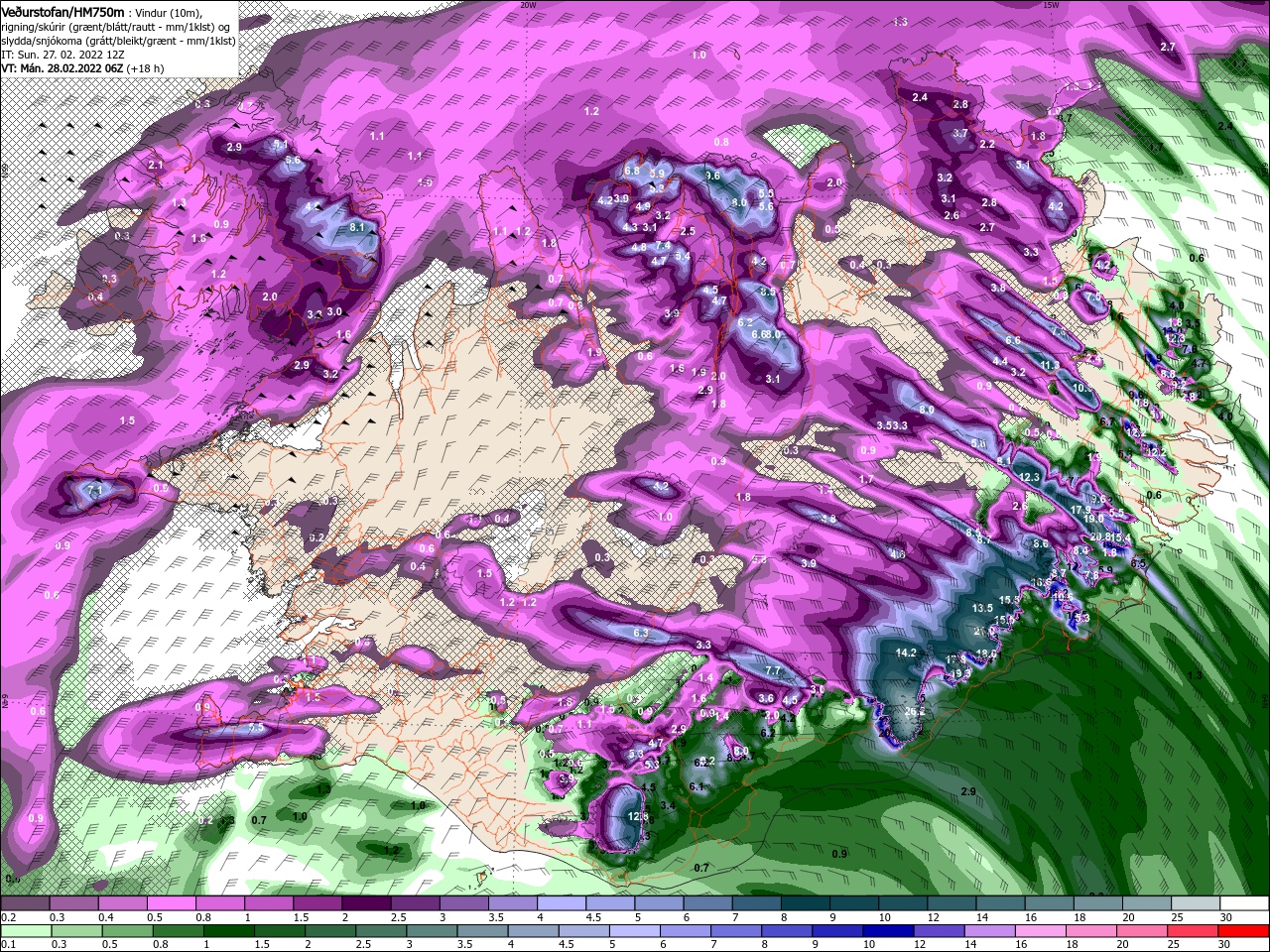This screenshot has height=952, width=1270.
Task: Pick the red 30 swatch on rain scale
Action: (1244, 931)
